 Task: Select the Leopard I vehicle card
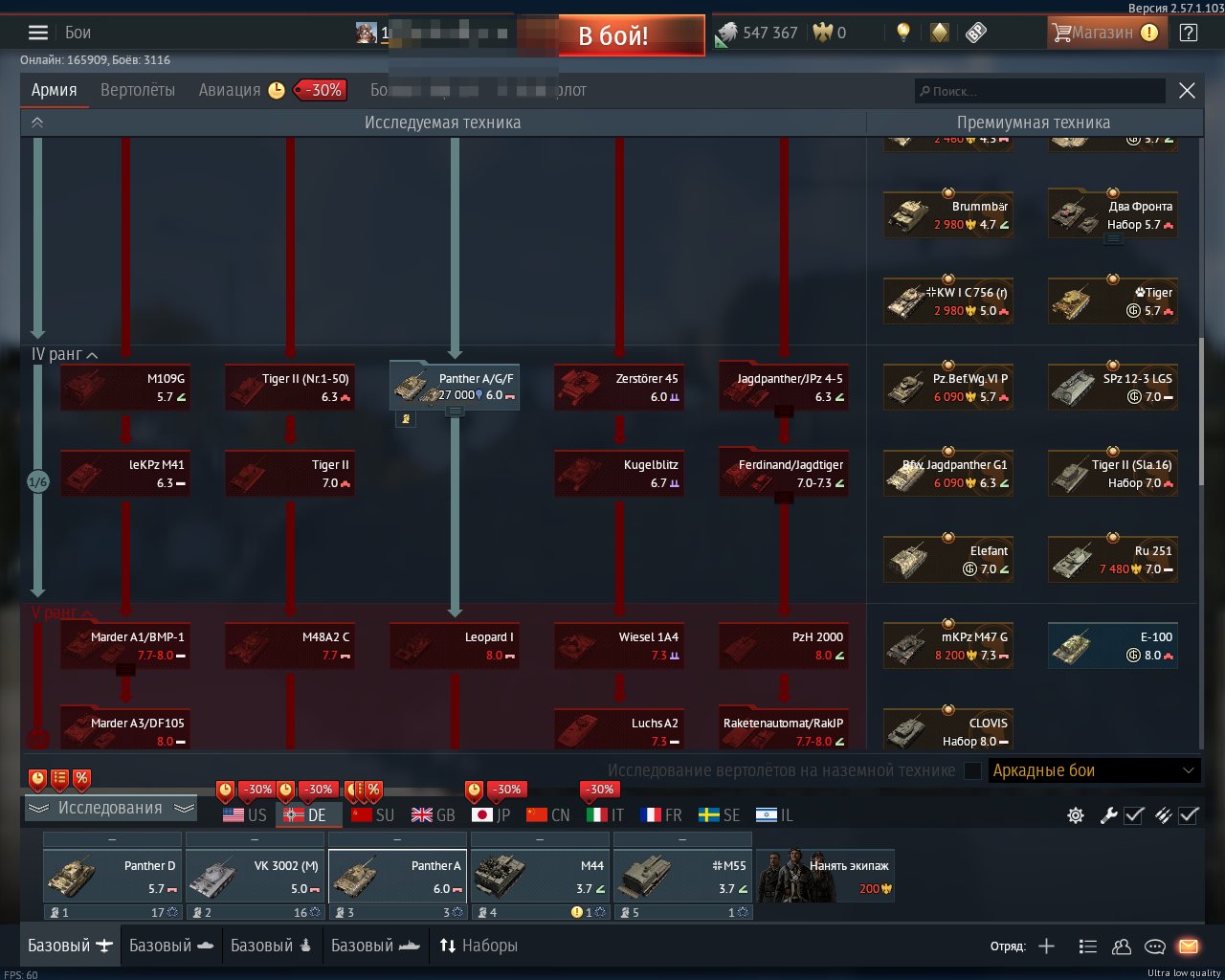pos(455,646)
